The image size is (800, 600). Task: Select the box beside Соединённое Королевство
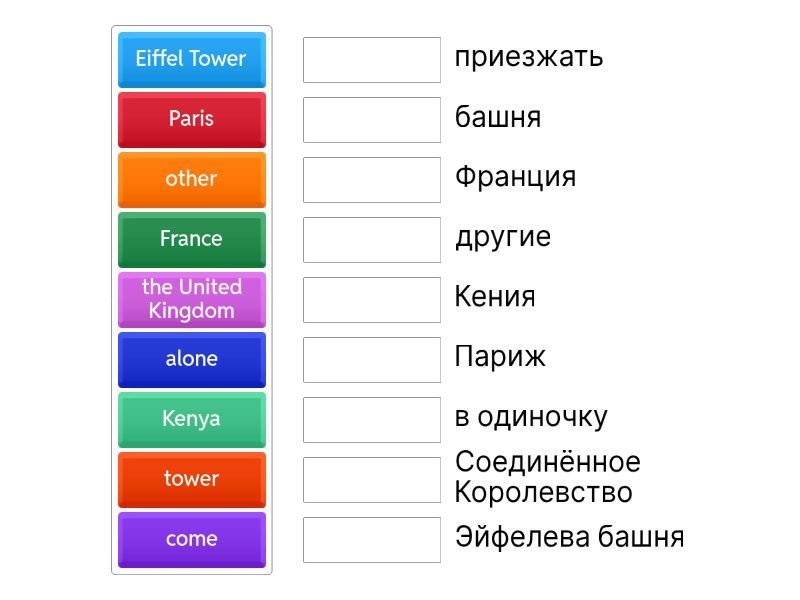(x=372, y=480)
